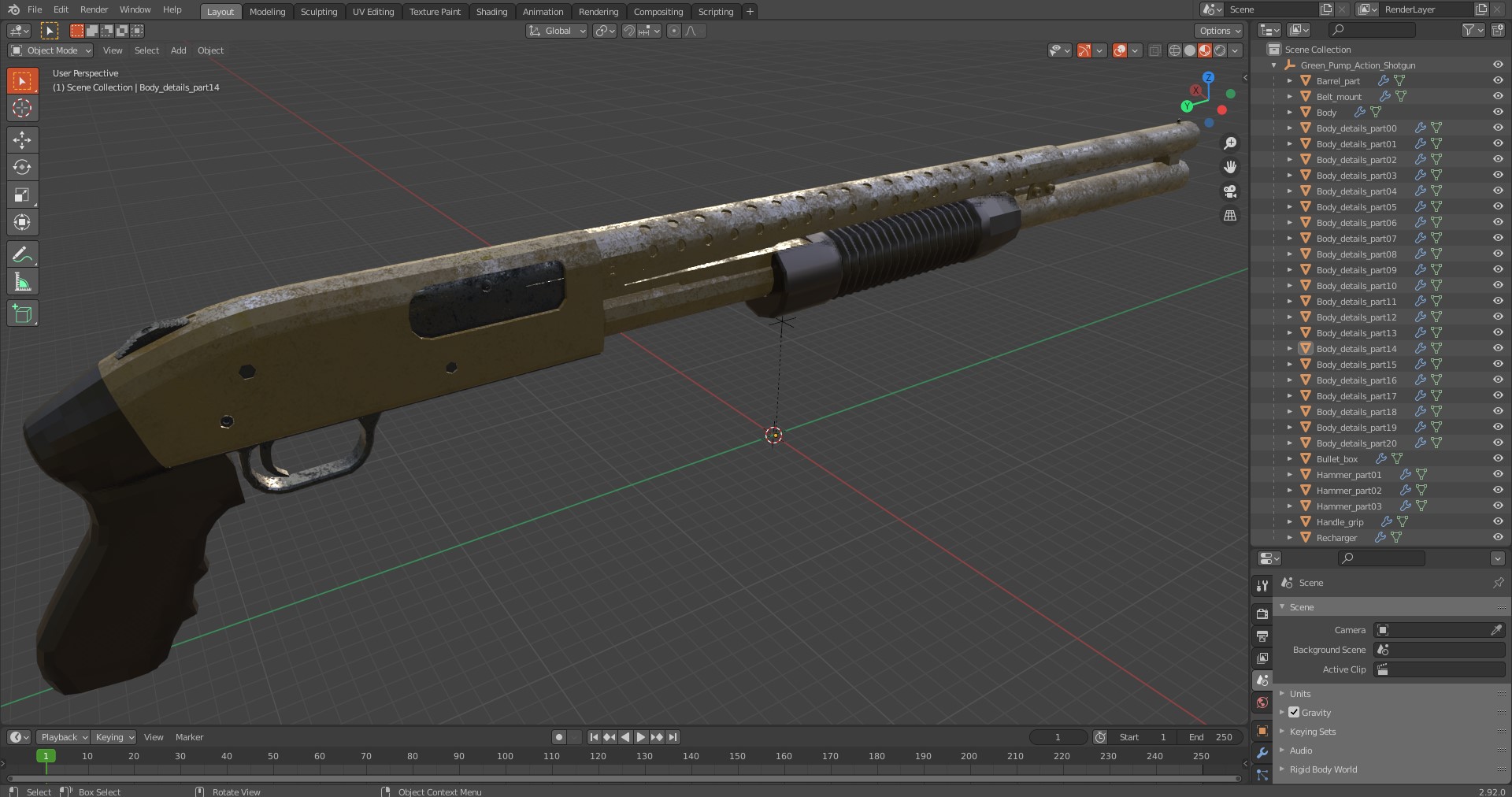Jump to the timeline start frame
Image resolution: width=1512 pixels, height=797 pixels.
[x=594, y=737]
